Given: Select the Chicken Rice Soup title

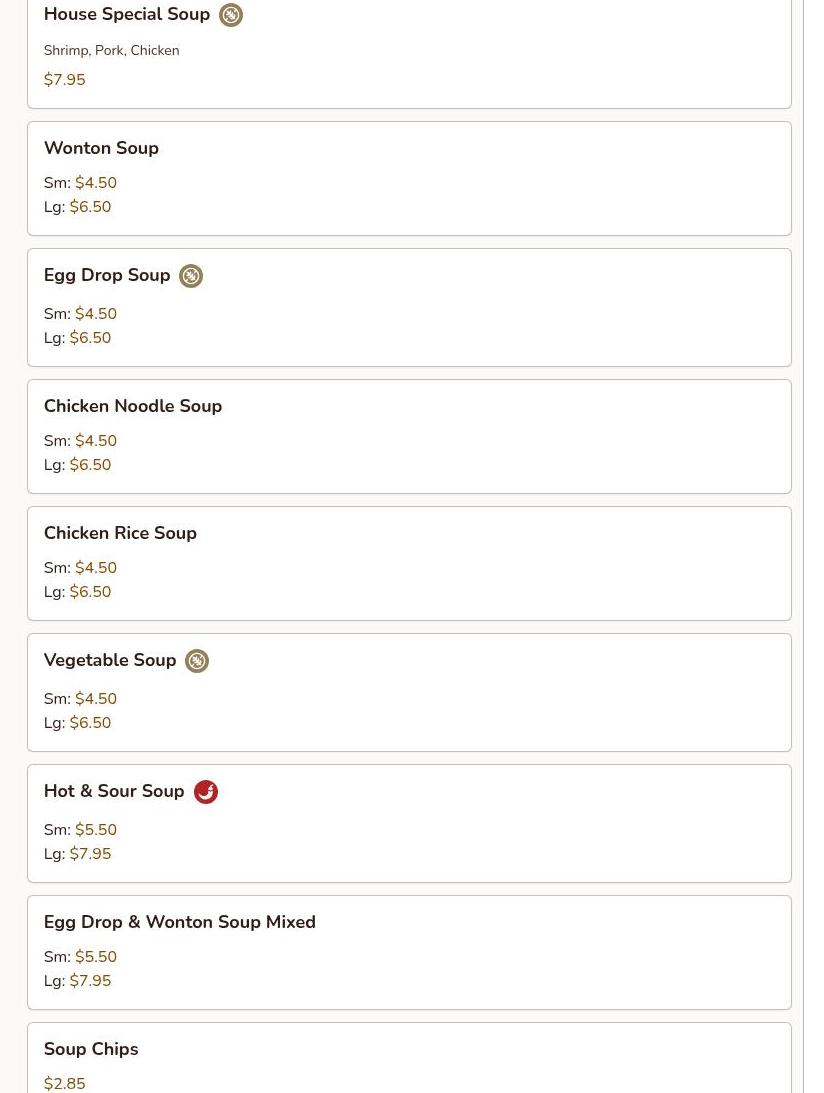Looking at the screenshot, I should pyautogui.click(x=120, y=533).
